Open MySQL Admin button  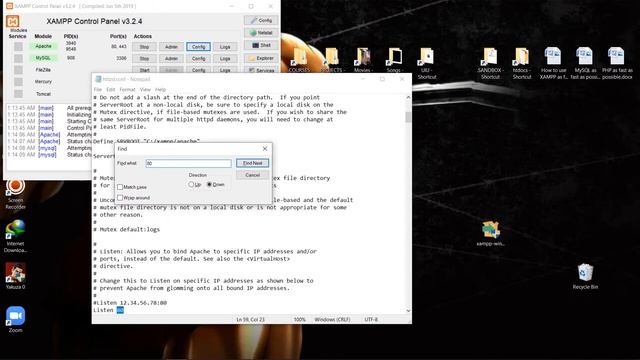(171, 58)
